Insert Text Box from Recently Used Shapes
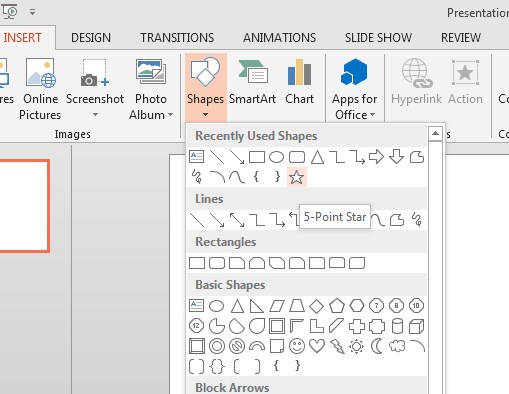The height and width of the screenshot is (394, 509). 196,156
